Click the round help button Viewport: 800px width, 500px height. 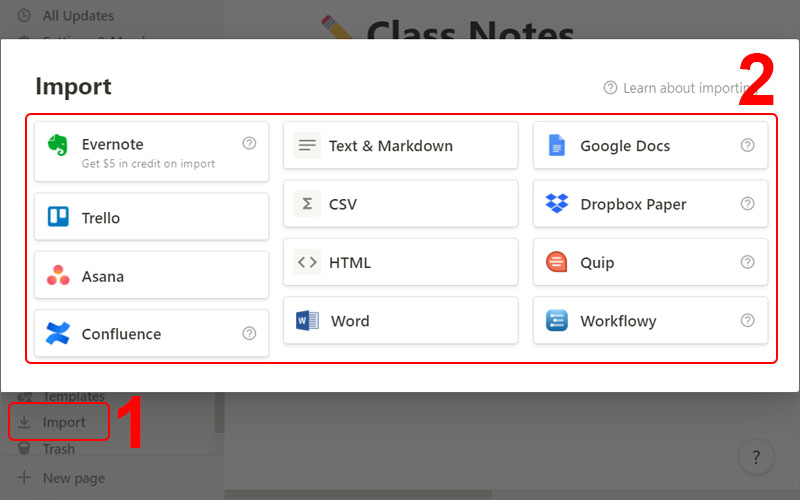756,457
